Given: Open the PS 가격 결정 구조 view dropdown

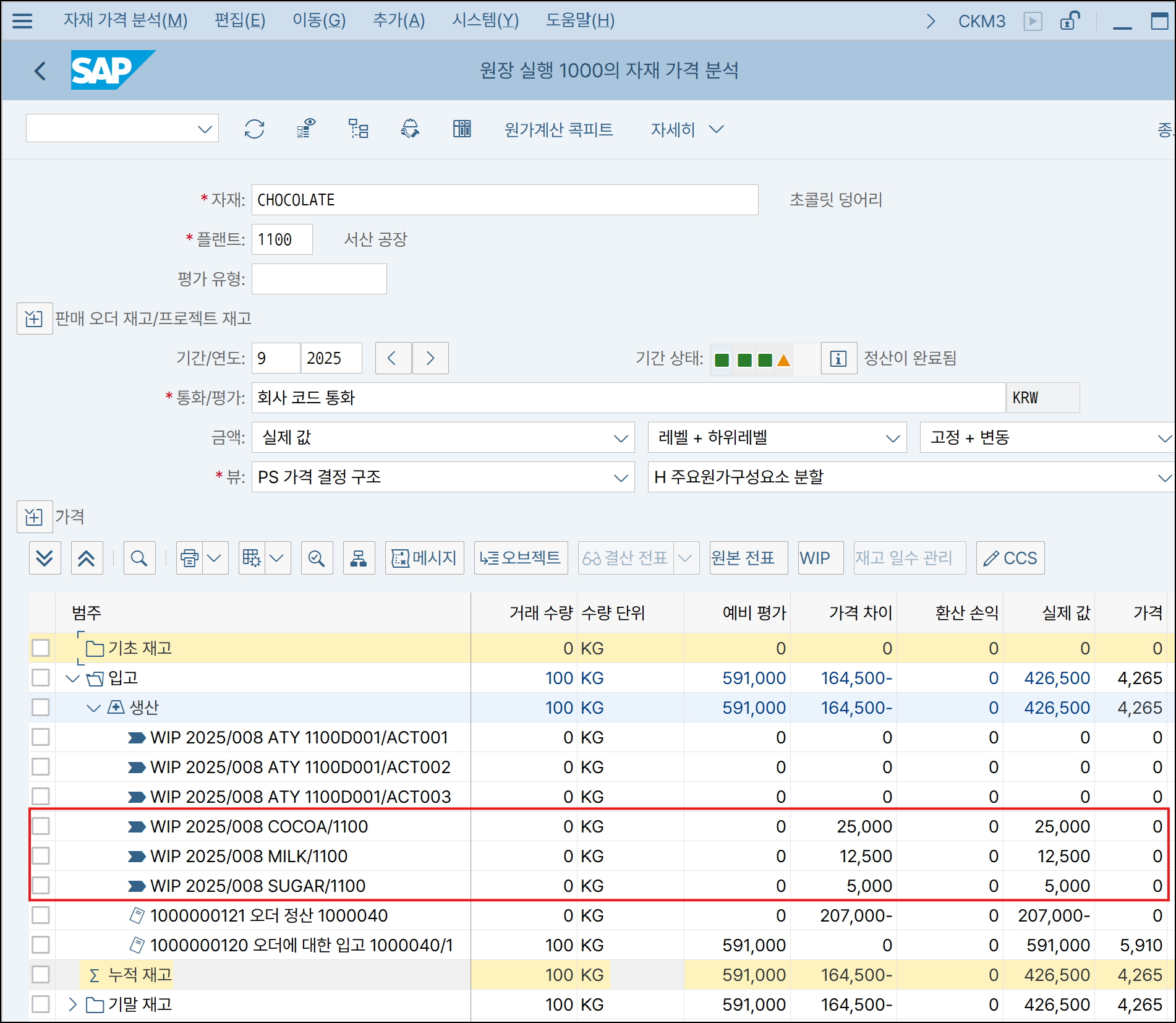Looking at the screenshot, I should tap(443, 477).
